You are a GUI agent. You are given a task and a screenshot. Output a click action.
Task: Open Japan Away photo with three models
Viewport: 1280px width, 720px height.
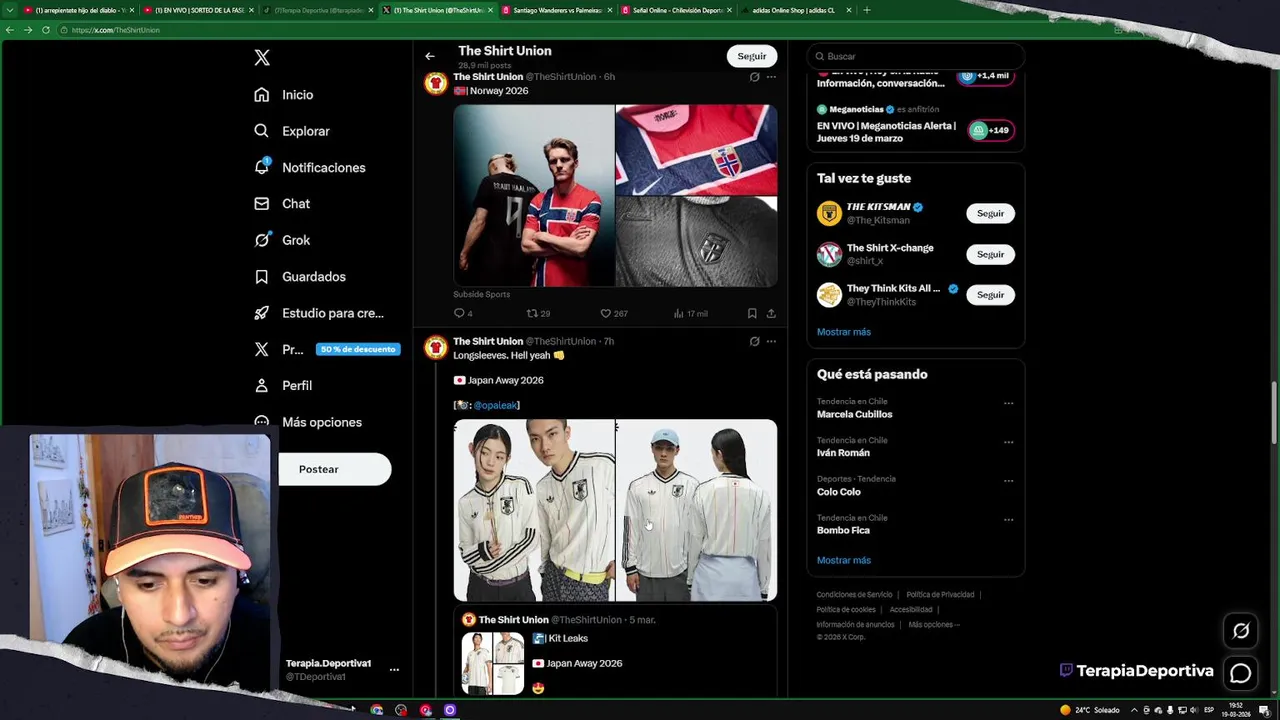pyautogui.click(x=534, y=510)
